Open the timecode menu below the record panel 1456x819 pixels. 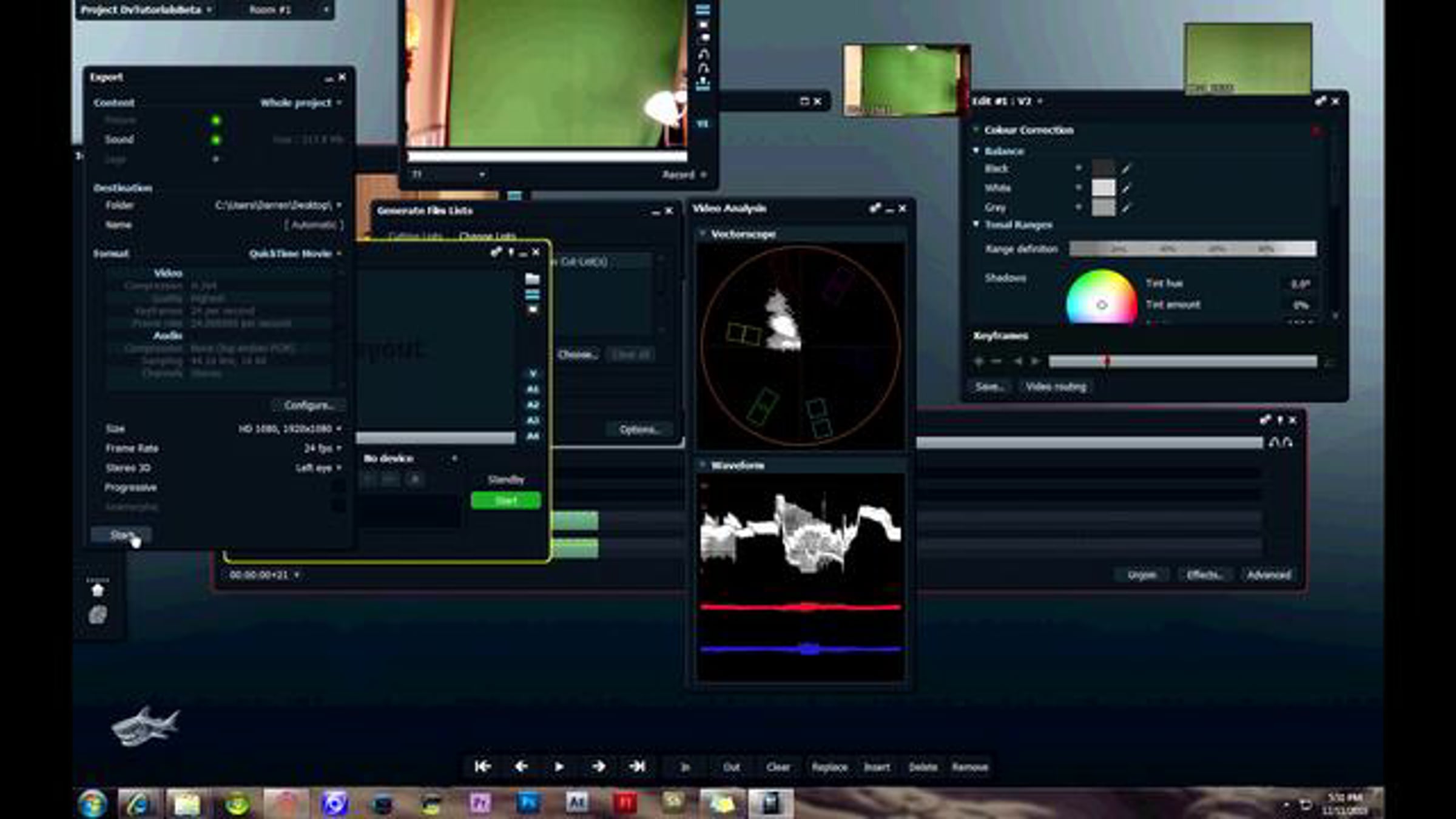pyautogui.click(x=265, y=575)
